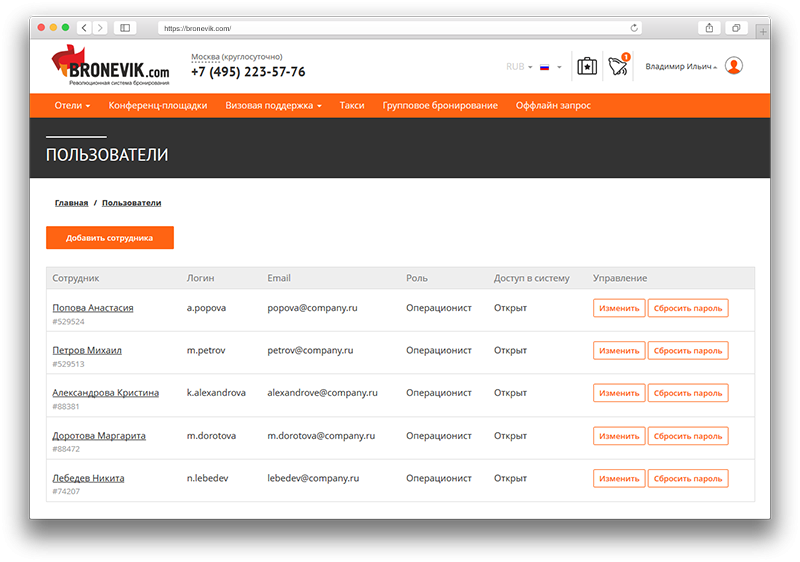The image size is (800, 562).
Task: Open the notifications rocket icon with badge
Action: [x=619, y=66]
